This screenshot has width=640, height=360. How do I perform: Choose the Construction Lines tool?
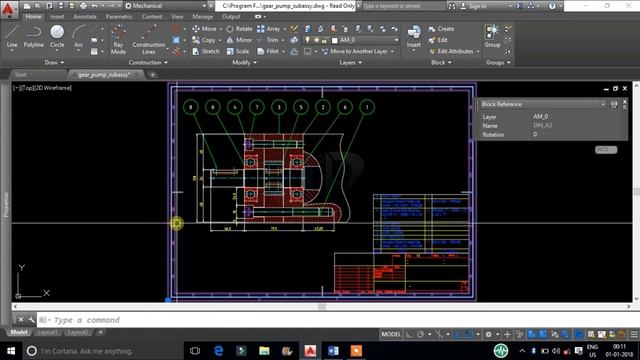tap(149, 40)
